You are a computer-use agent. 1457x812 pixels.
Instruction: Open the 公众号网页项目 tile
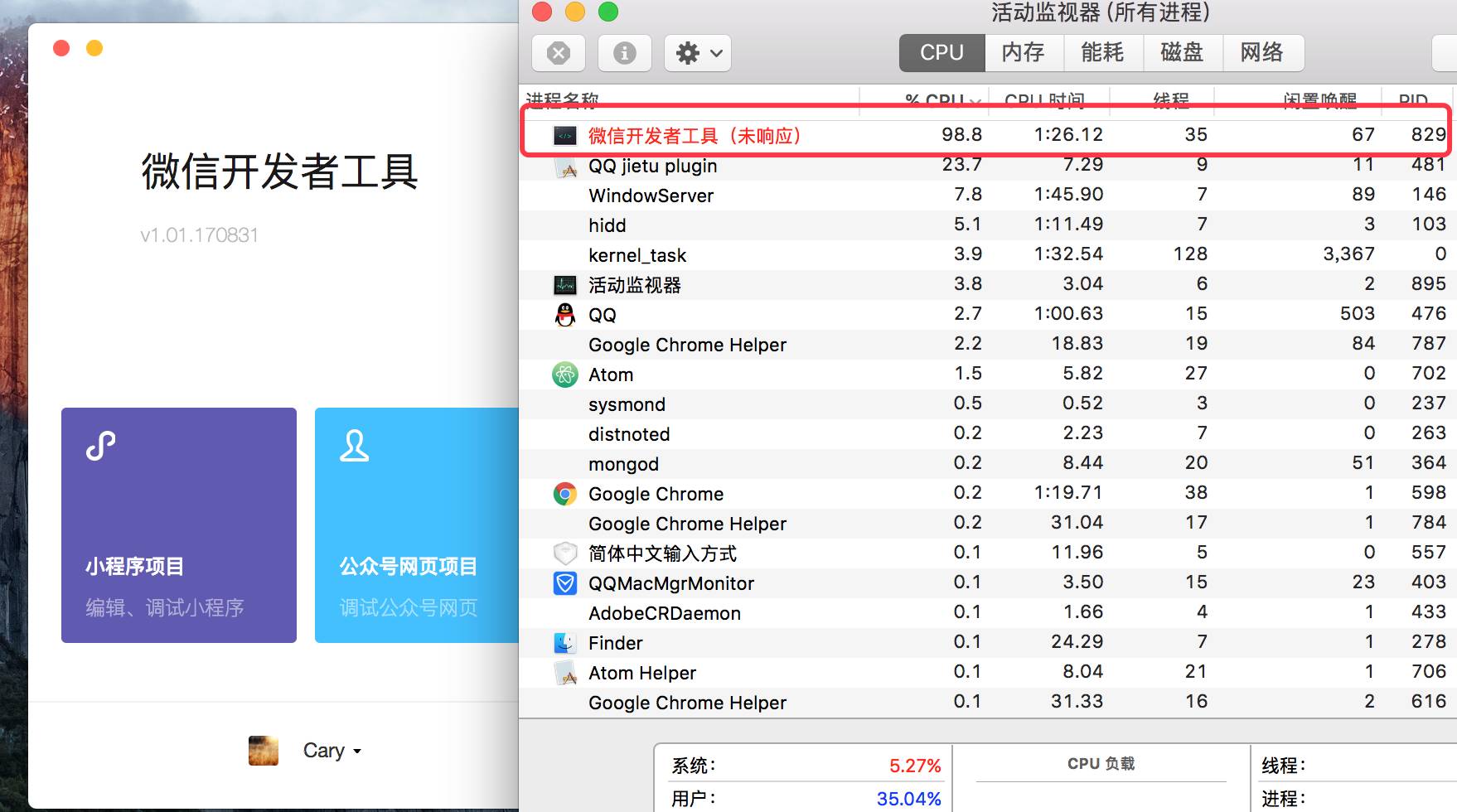pyautogui.click(x=416, y=524)
